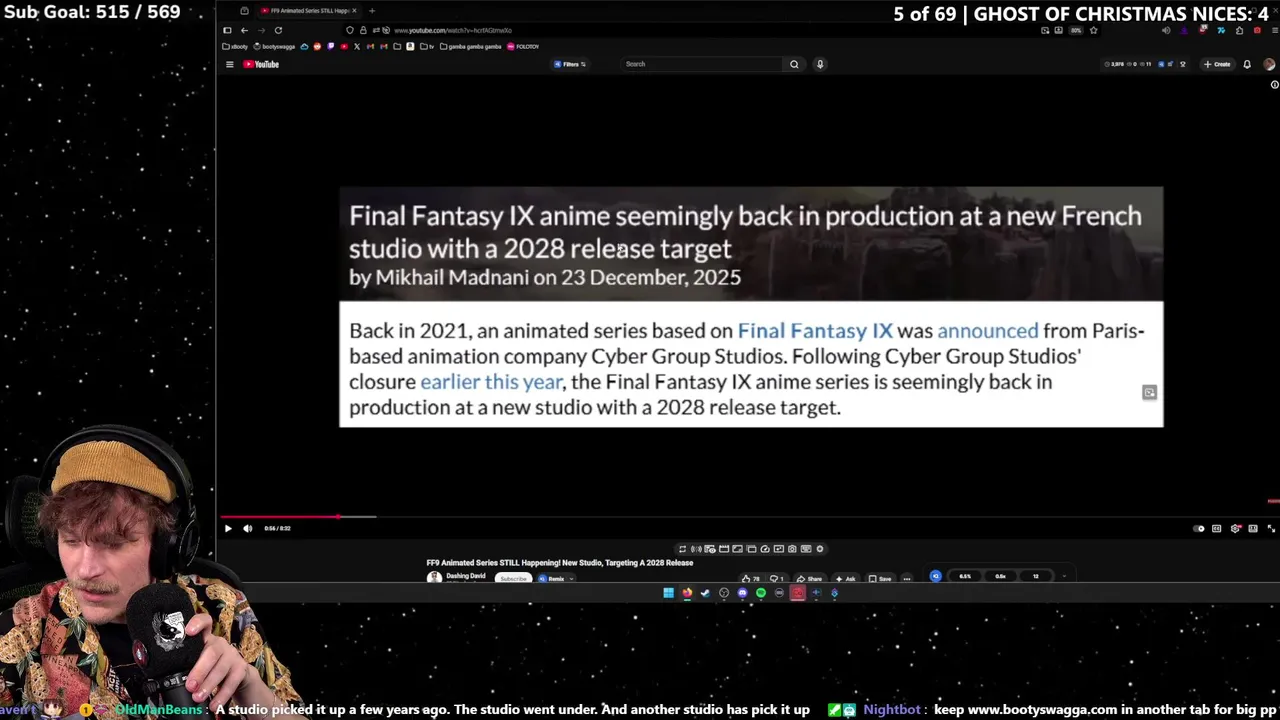Go back with browser back arrow
This screenshot has height=720, width=1280.
(x=244, y=30)
